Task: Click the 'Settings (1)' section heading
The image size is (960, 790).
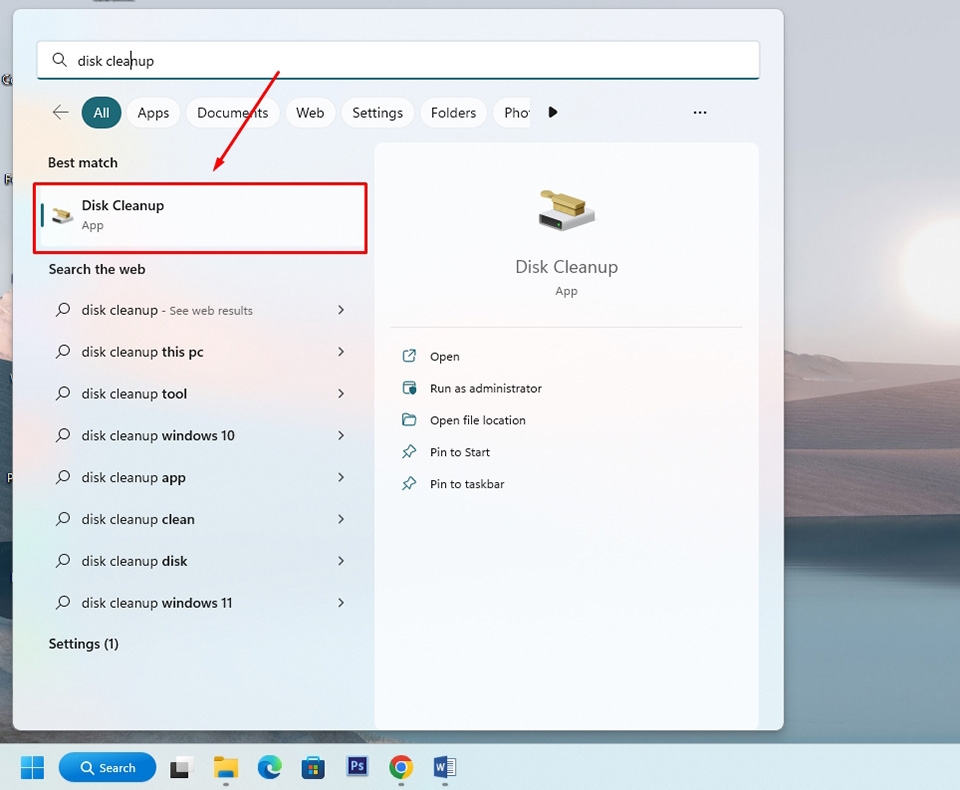Action: pyautogui.click(x=84, y=644)
